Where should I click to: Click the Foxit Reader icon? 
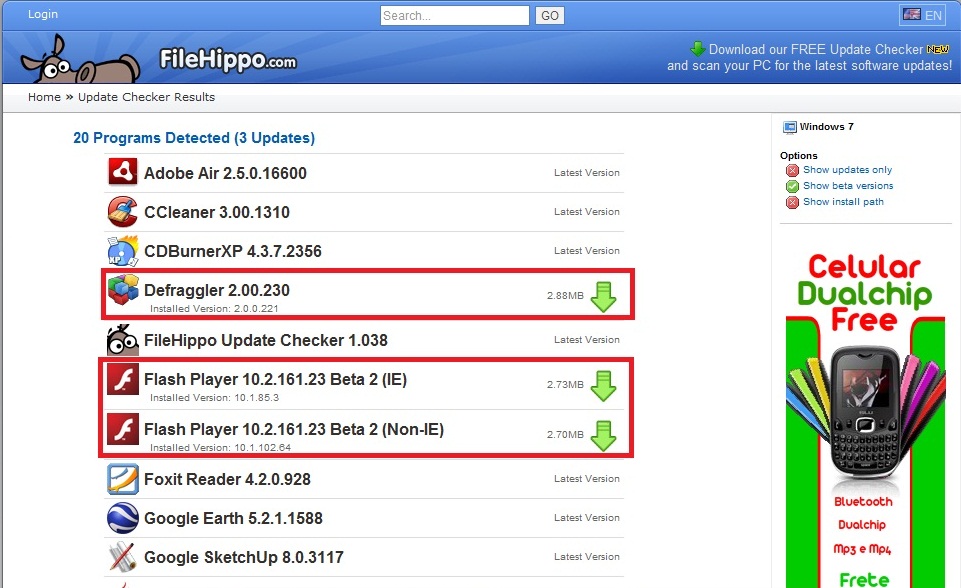[123, 479]
